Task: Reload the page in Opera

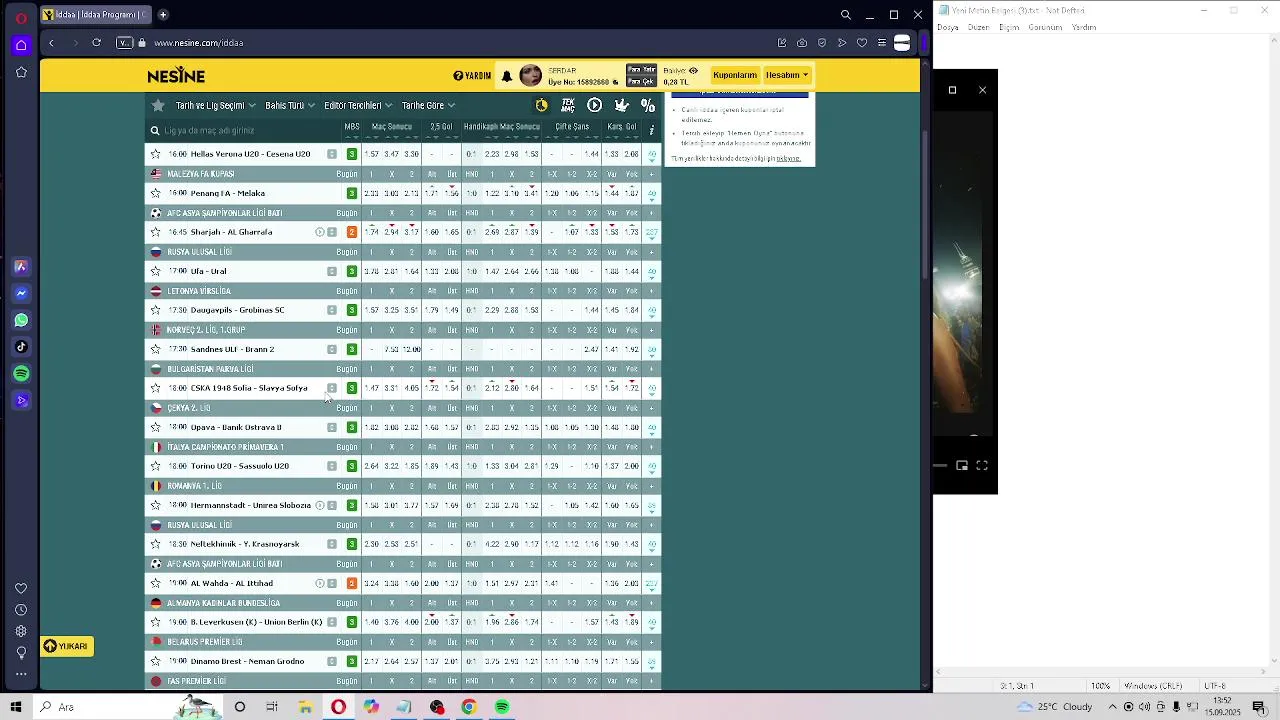Action: [x=96, y=43]
